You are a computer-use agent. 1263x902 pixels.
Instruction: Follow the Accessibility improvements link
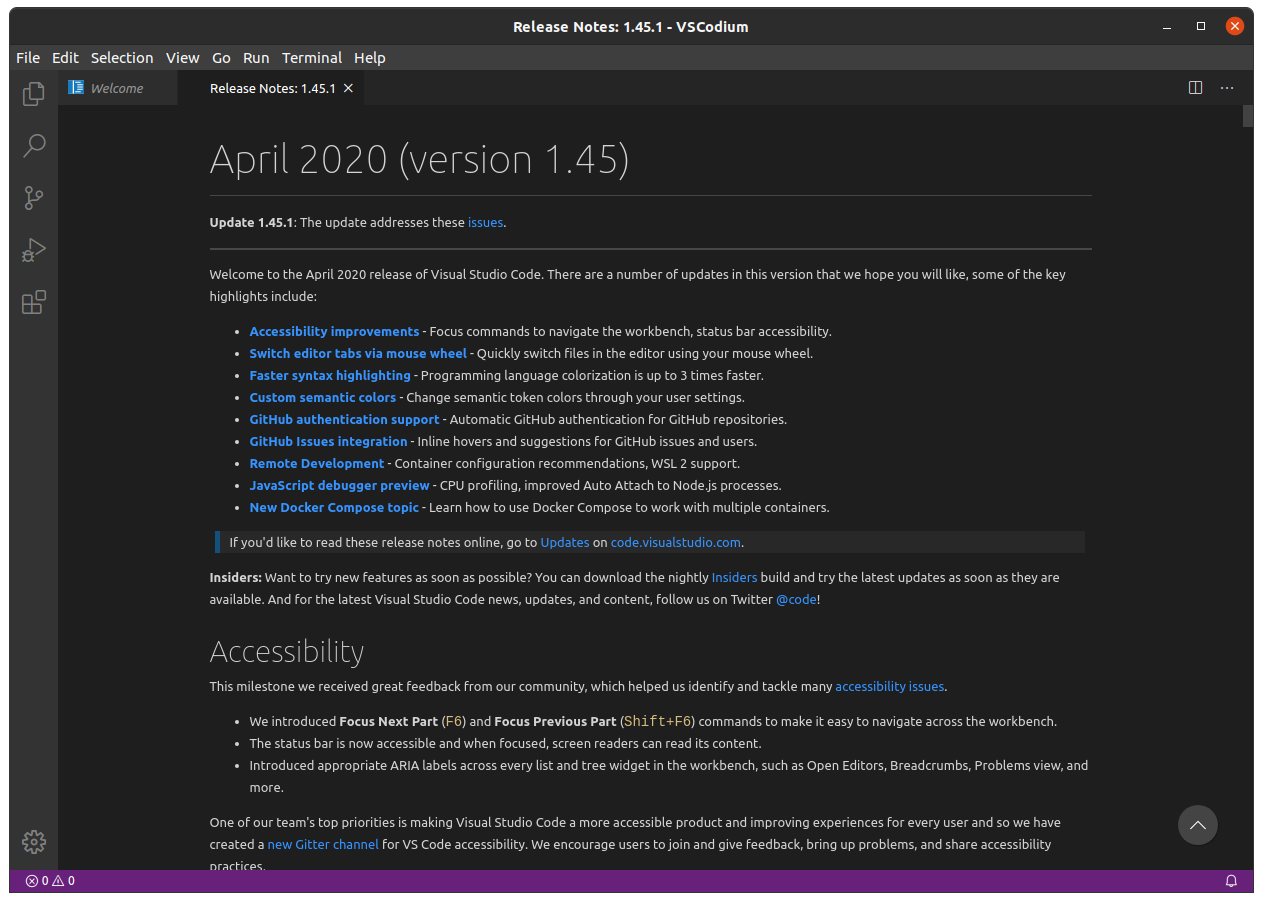(x=334, y=331)
